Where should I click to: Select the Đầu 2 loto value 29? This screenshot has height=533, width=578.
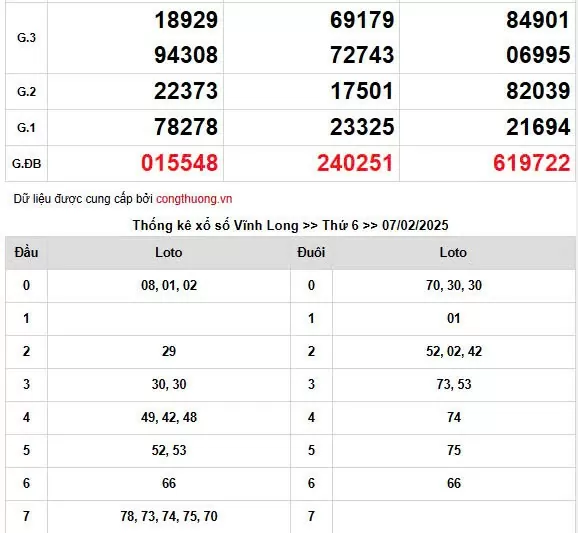point(169,351)
